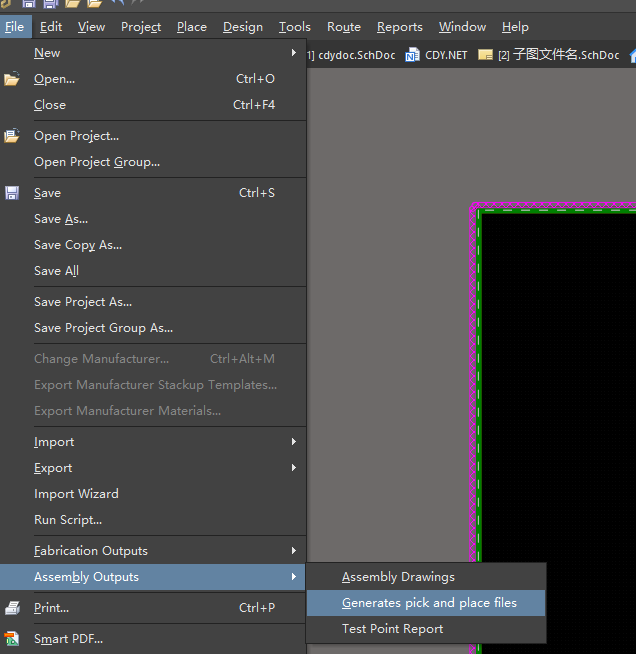Choose Generates pick and place files

(x=426, y=603)
